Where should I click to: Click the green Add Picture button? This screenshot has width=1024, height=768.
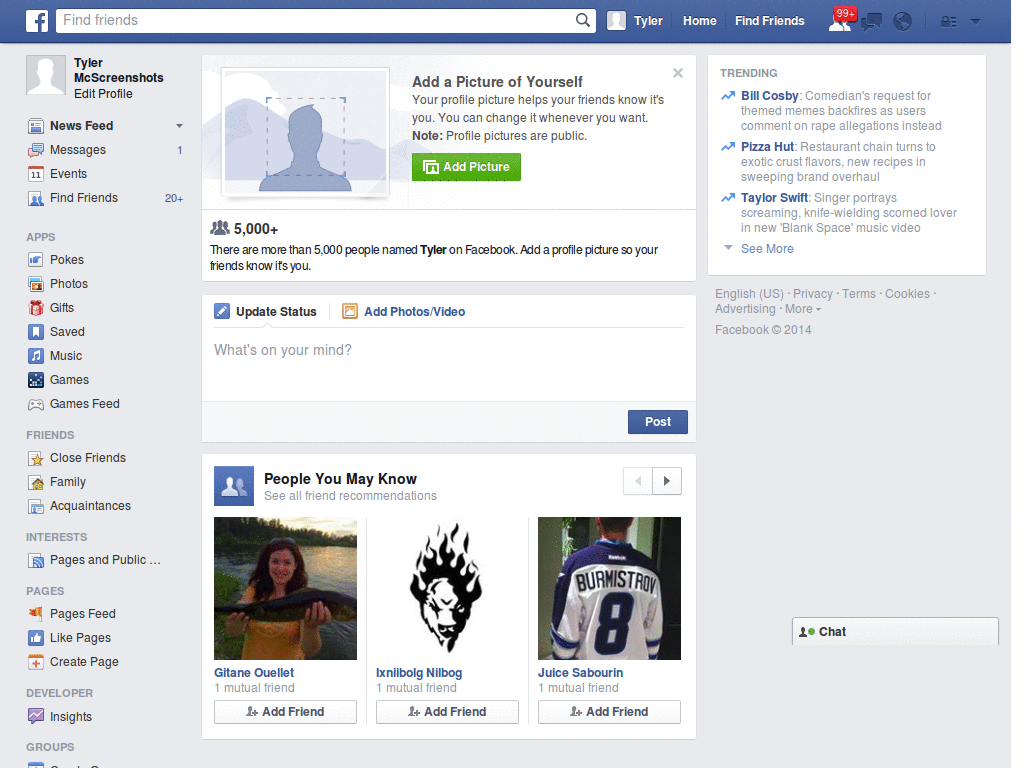[x=466, y=167]
